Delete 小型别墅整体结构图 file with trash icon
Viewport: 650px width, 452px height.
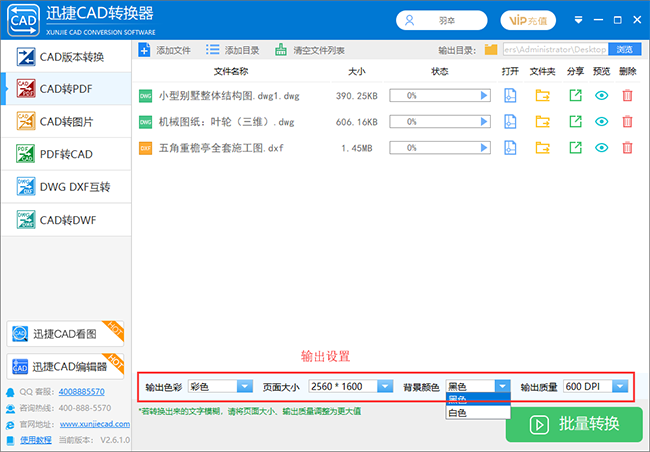click(628, 96)
